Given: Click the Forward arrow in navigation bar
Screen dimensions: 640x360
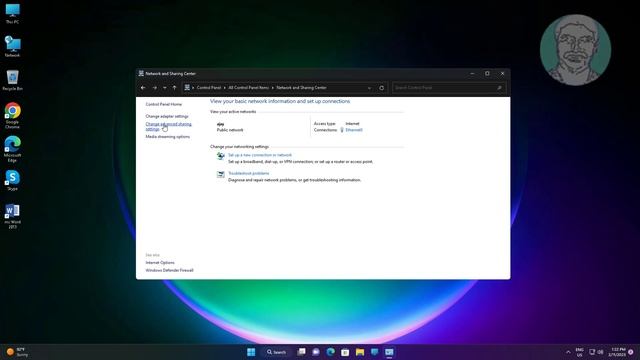Looking at the screenshot, I should pos(155,88).
